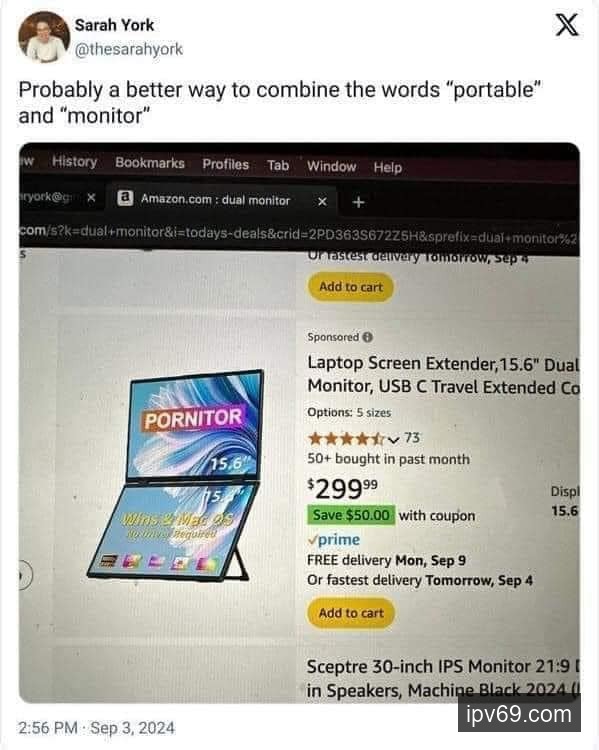Open the Sceptre 30-inch IPS Monitor listing
Screen dimensions: 599x750
[443, 678]
